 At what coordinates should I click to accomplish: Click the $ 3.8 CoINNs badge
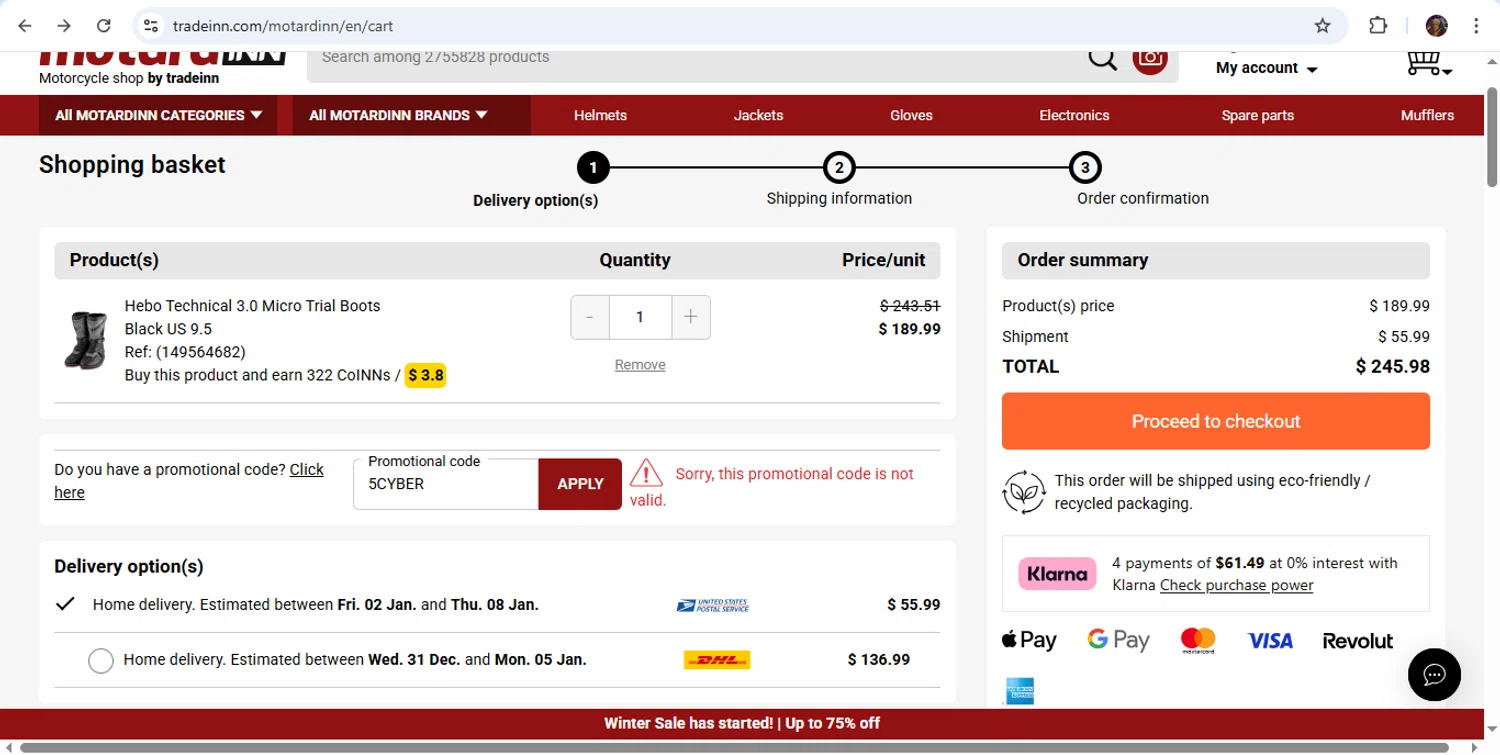click(426, 376)
